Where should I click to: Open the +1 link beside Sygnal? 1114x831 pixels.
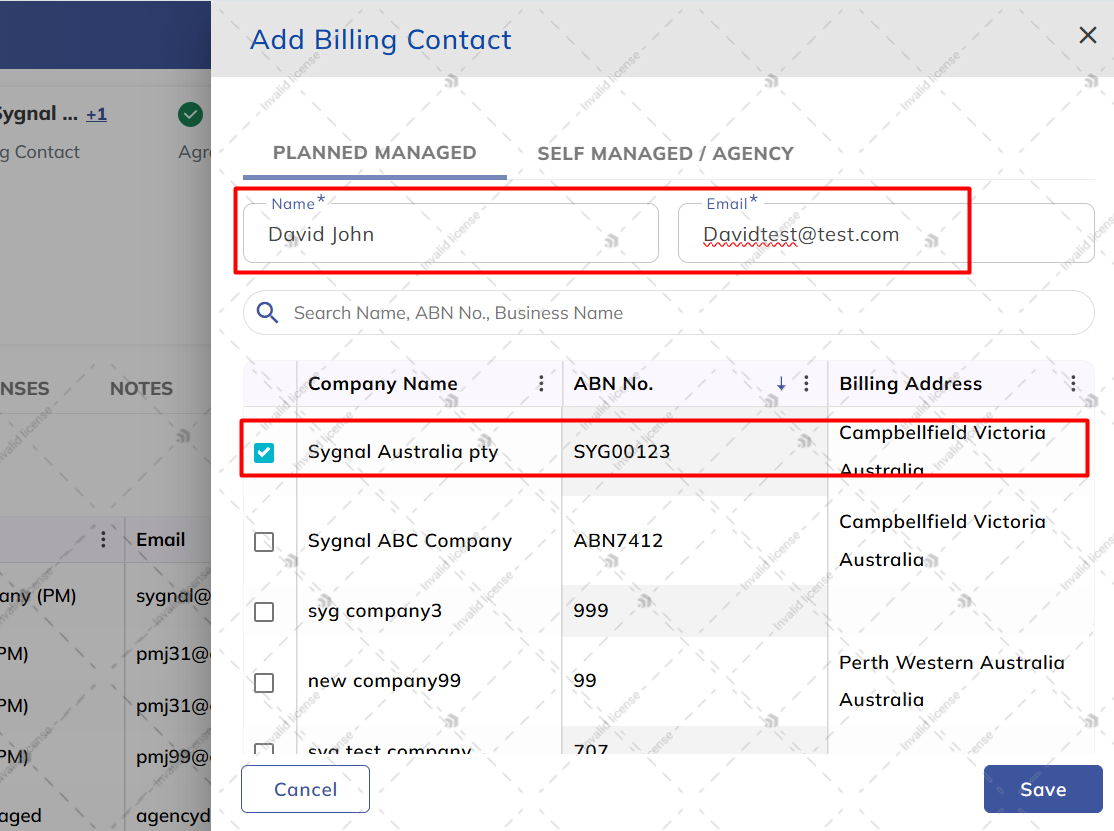pos(97,114)
